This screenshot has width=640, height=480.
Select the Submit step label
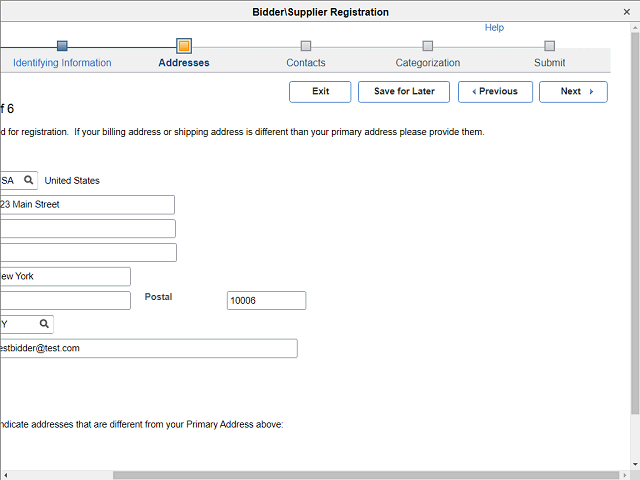549,63
